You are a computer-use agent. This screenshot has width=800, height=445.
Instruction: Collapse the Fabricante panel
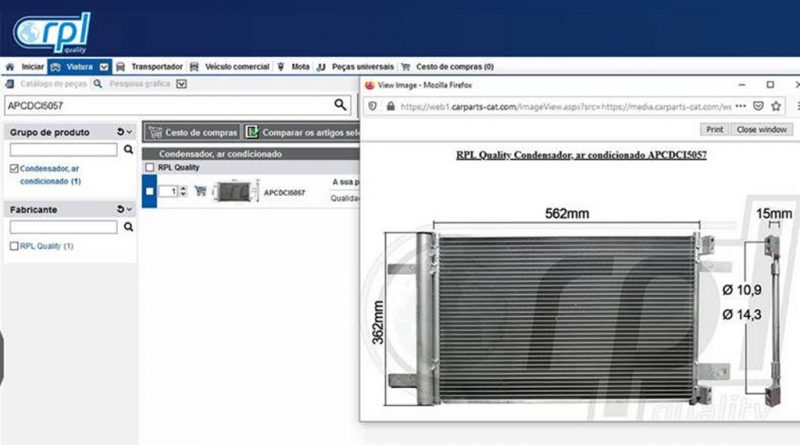point(130,209)
